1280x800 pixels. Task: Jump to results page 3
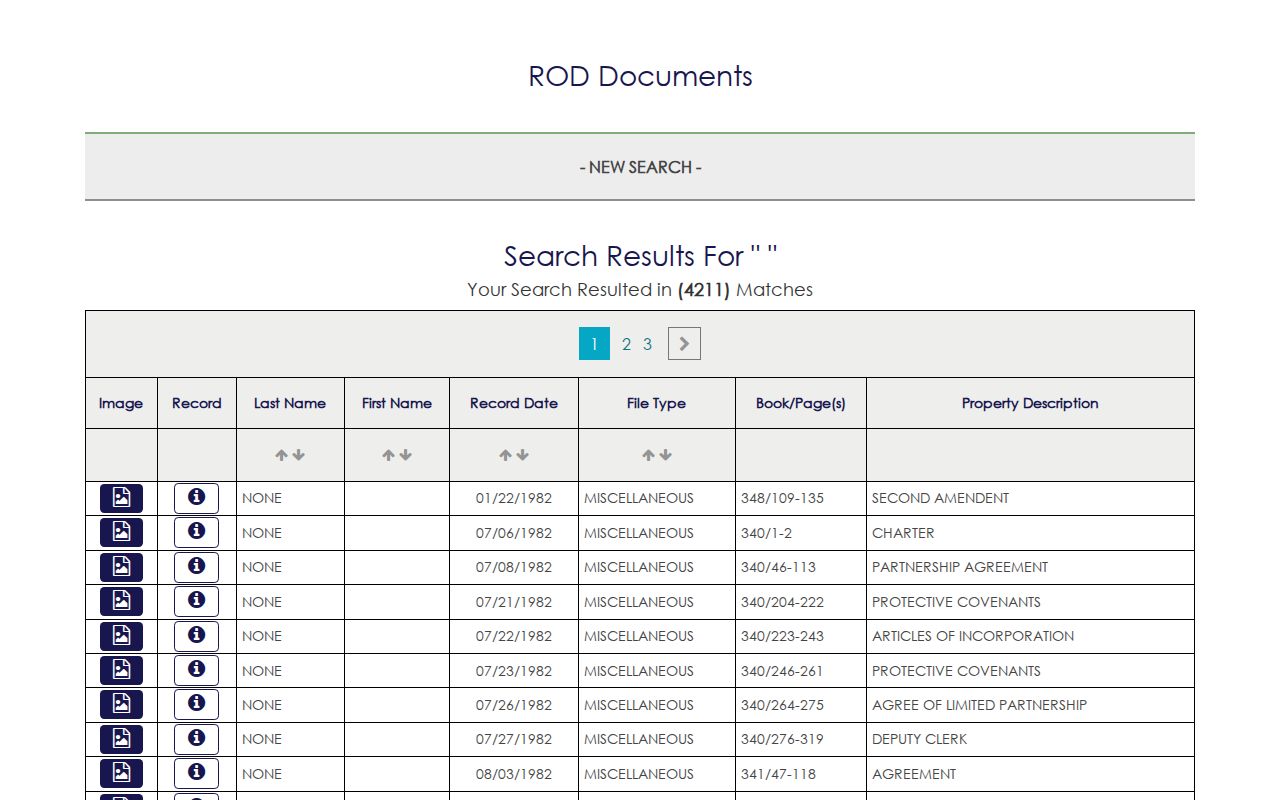point(647,344)
